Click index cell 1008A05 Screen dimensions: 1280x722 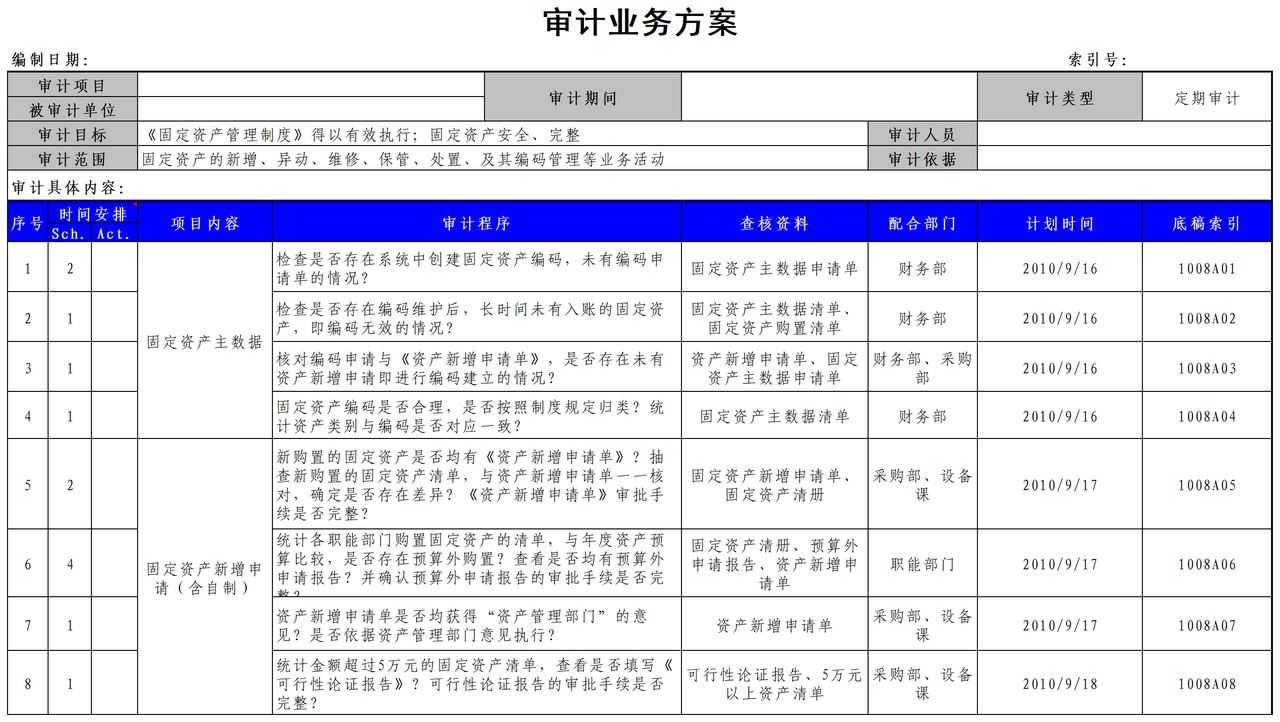[1207, 484]
